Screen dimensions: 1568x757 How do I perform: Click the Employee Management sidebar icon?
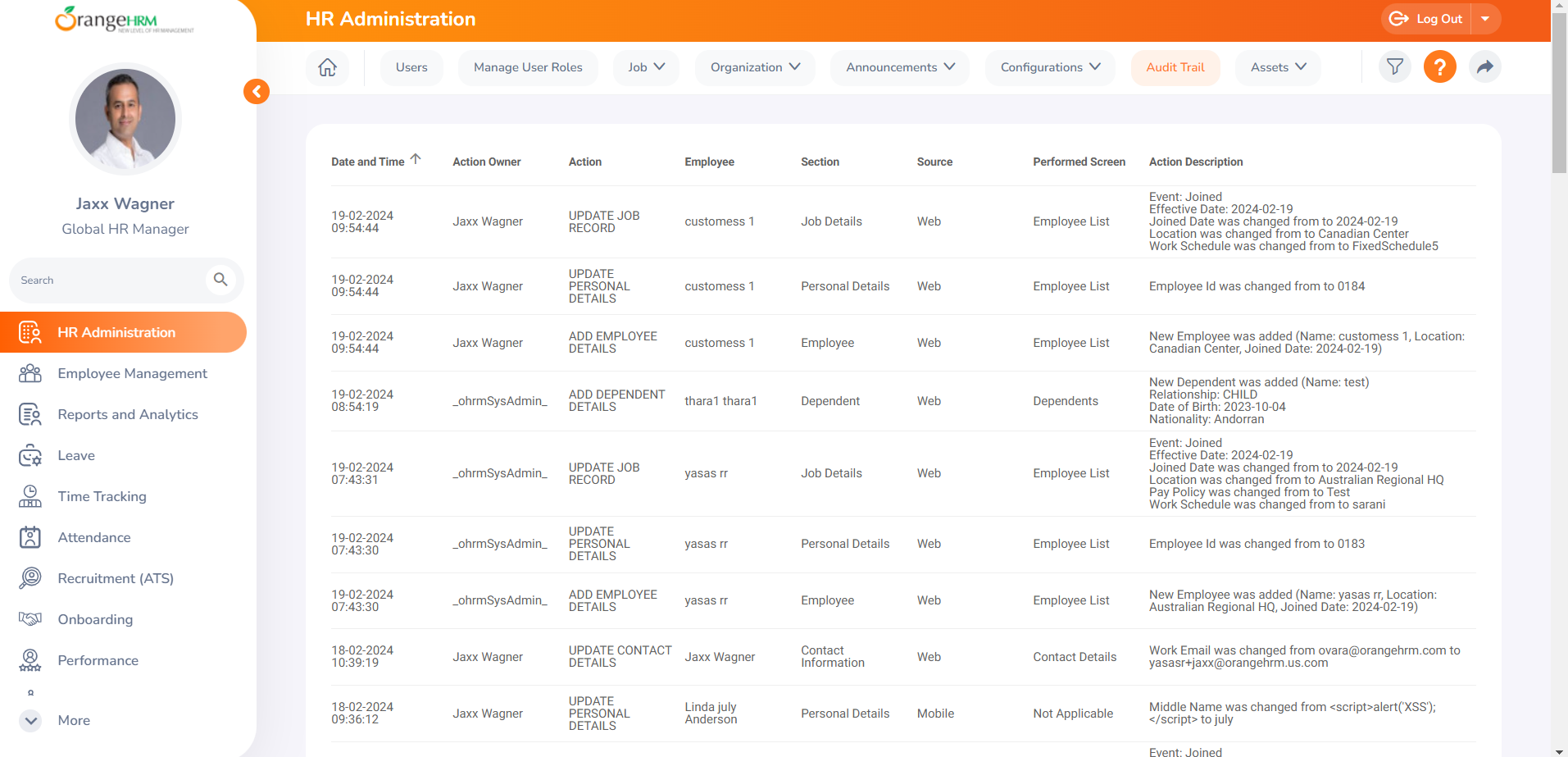[x=30, y=373]
